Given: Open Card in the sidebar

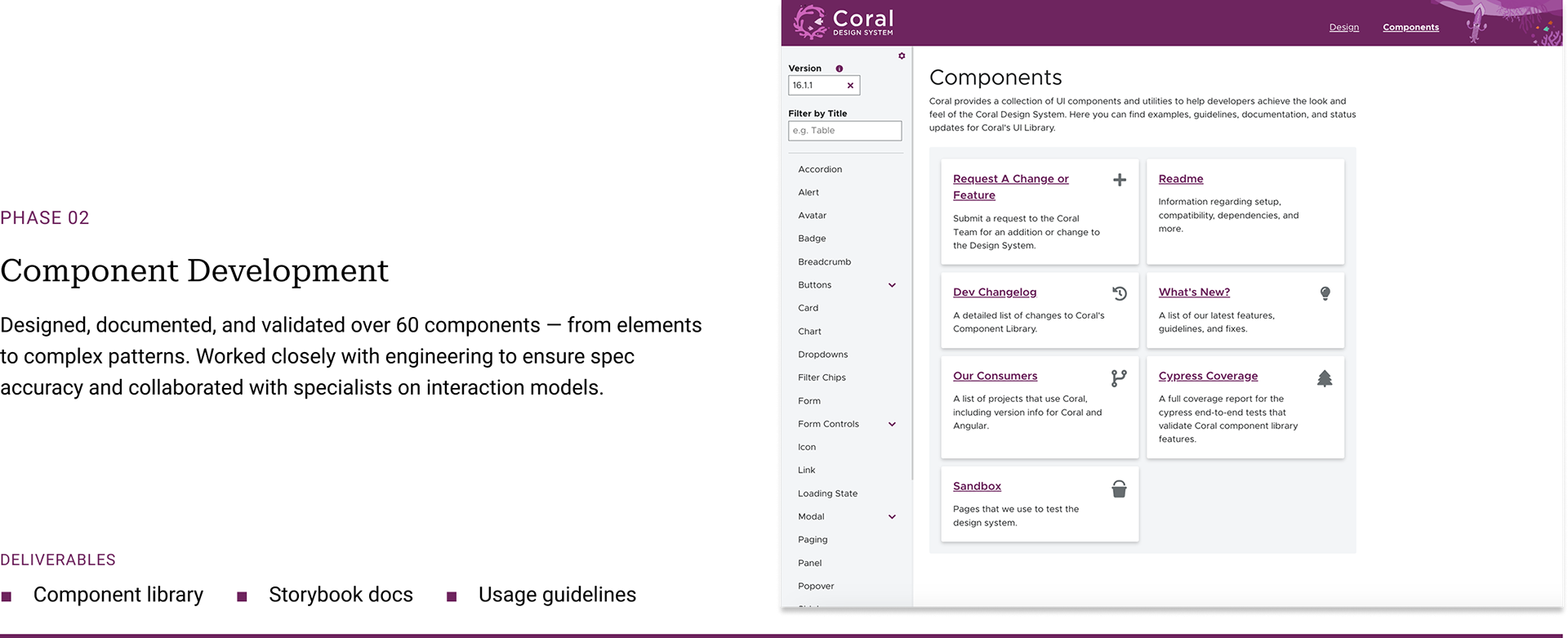Looking at the screenshot, I should click(808, 308).
